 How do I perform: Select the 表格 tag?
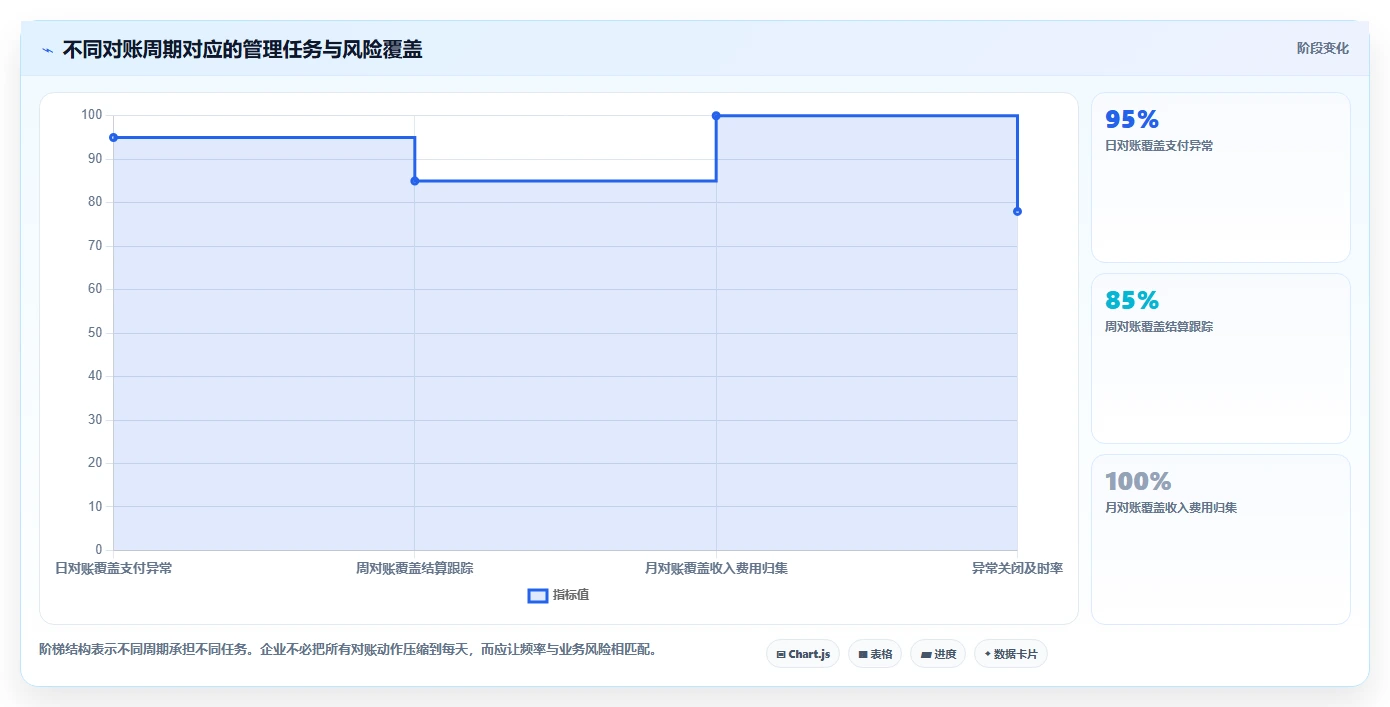click(x=875, y=654)
